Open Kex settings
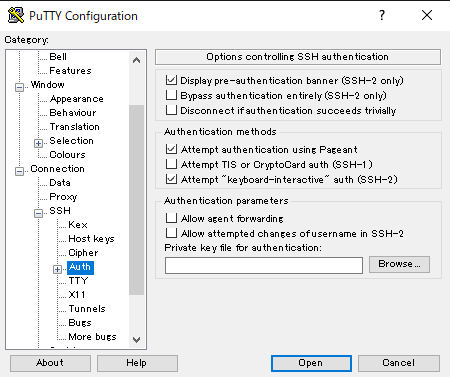 coord(78,225)
